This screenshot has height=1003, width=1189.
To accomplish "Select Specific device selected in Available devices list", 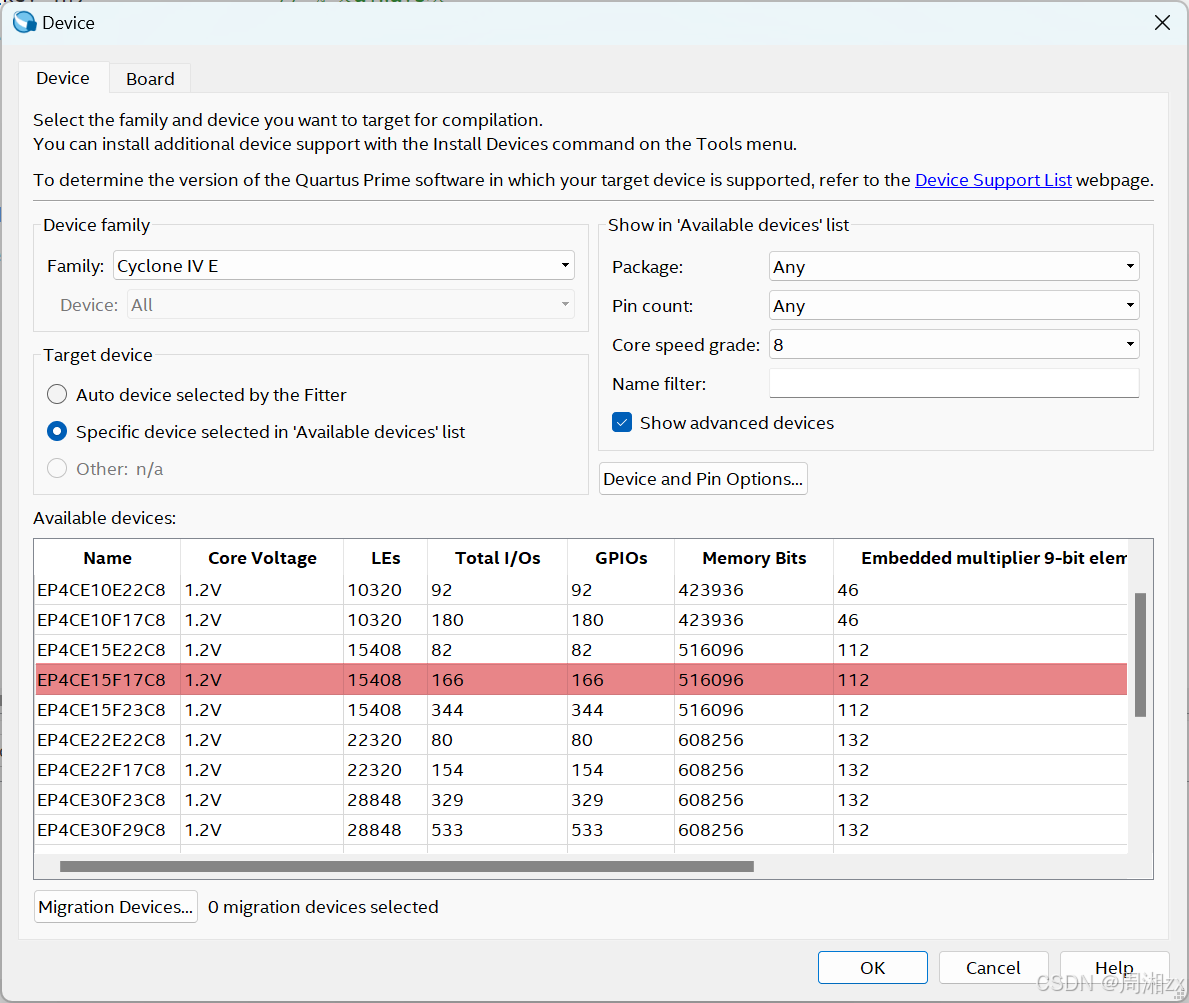I will (x=57, y=431).
